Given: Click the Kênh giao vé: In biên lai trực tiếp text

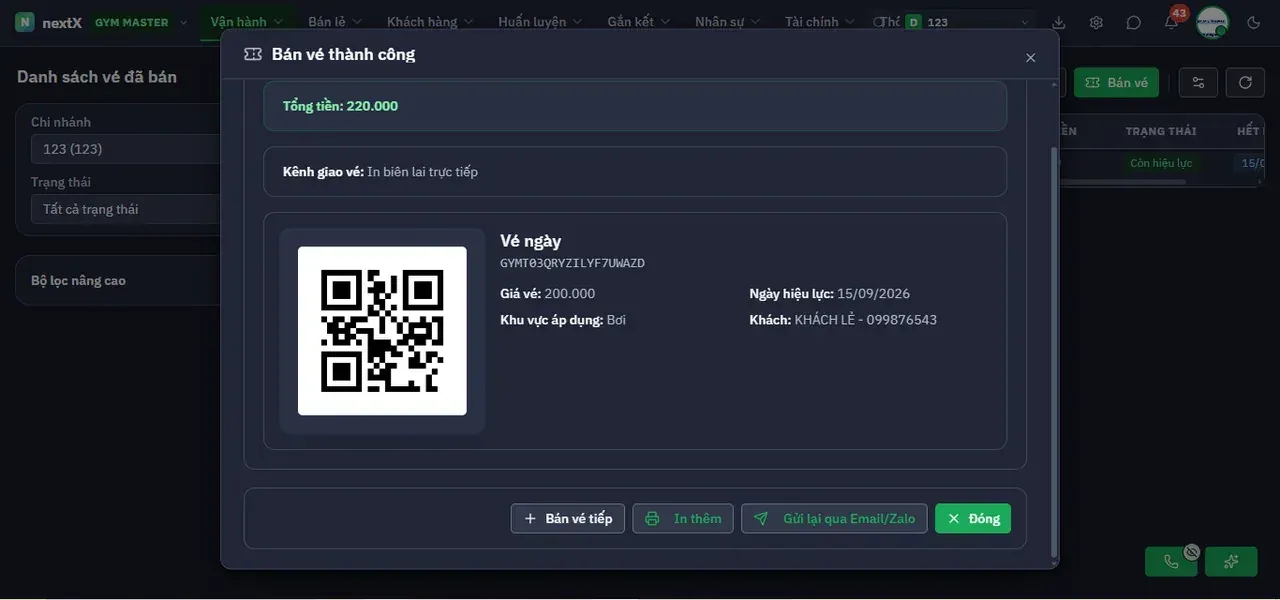Looking at the screenshot, I should point(380,172).
